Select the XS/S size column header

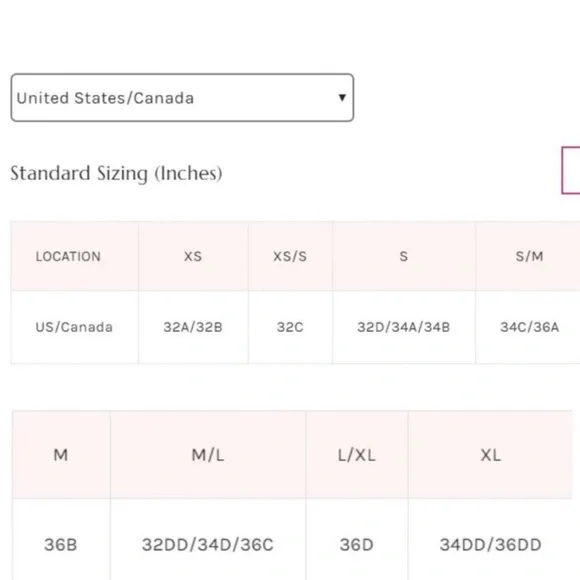pyautogui.click(x=290, y=256)
